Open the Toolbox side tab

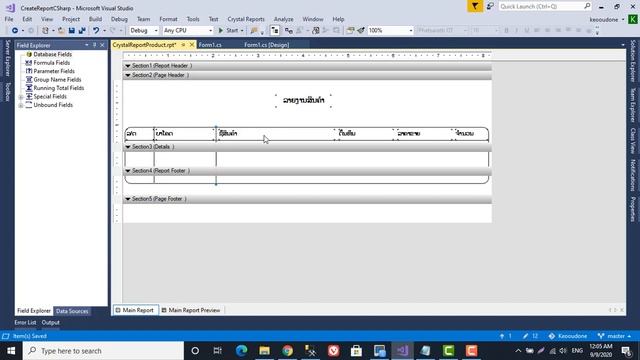coord(7,92)
